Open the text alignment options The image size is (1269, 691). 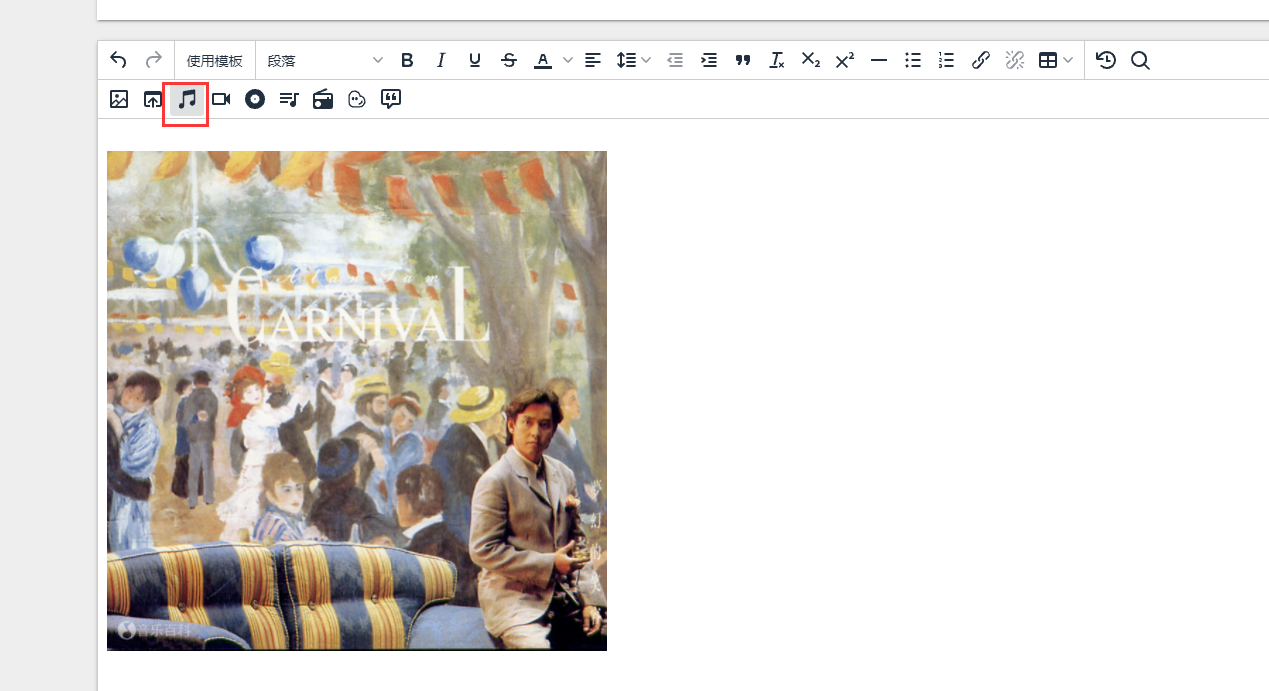(x=593, y=61)
